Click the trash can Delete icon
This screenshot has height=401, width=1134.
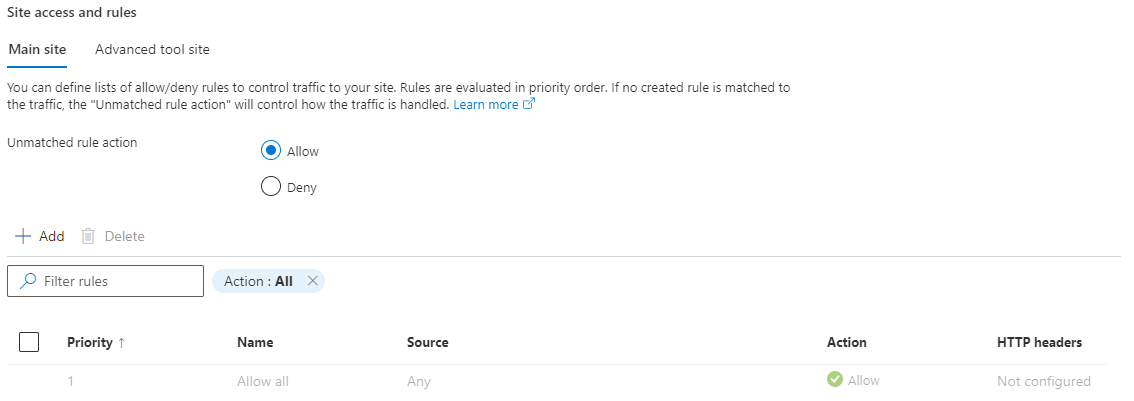coord(88,237)
